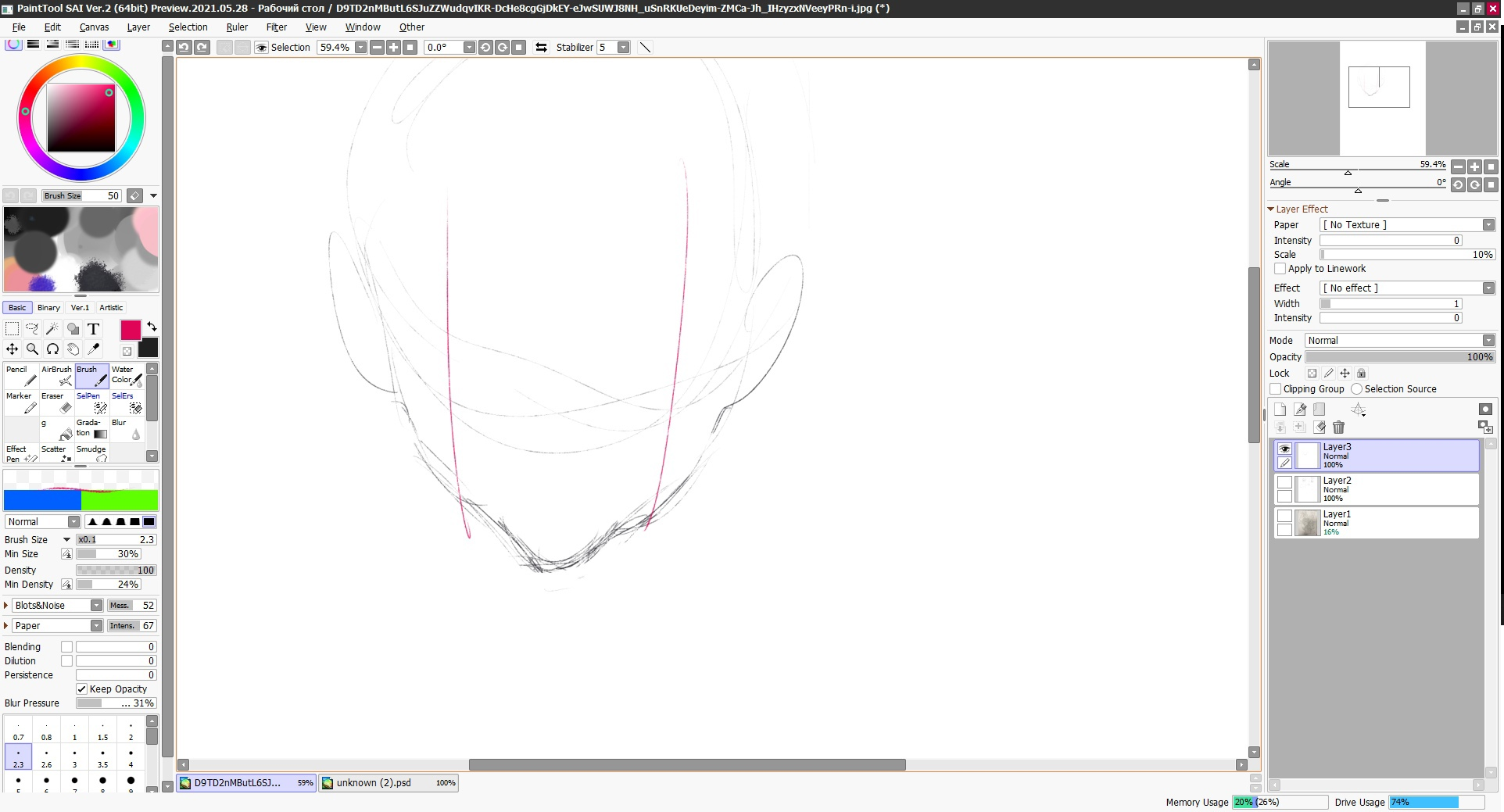Click the trash icon to delete layer
The width and height of the screenshot is (1504, 812).
1338,427
